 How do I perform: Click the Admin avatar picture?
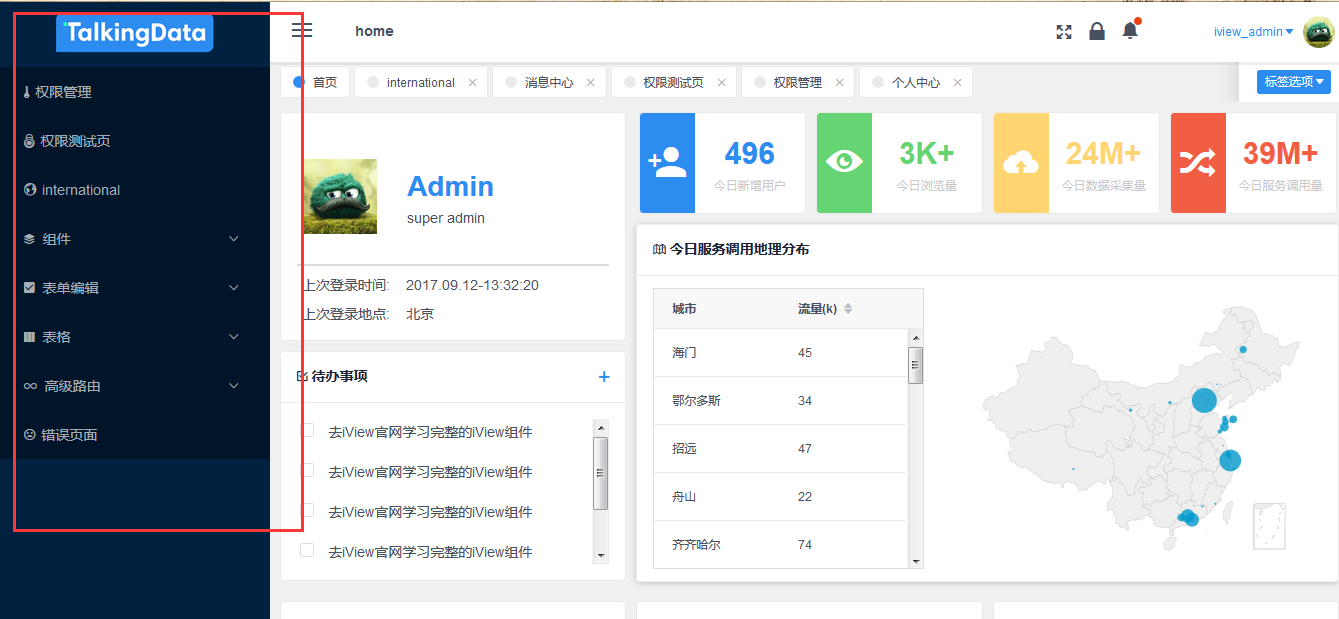340,196
